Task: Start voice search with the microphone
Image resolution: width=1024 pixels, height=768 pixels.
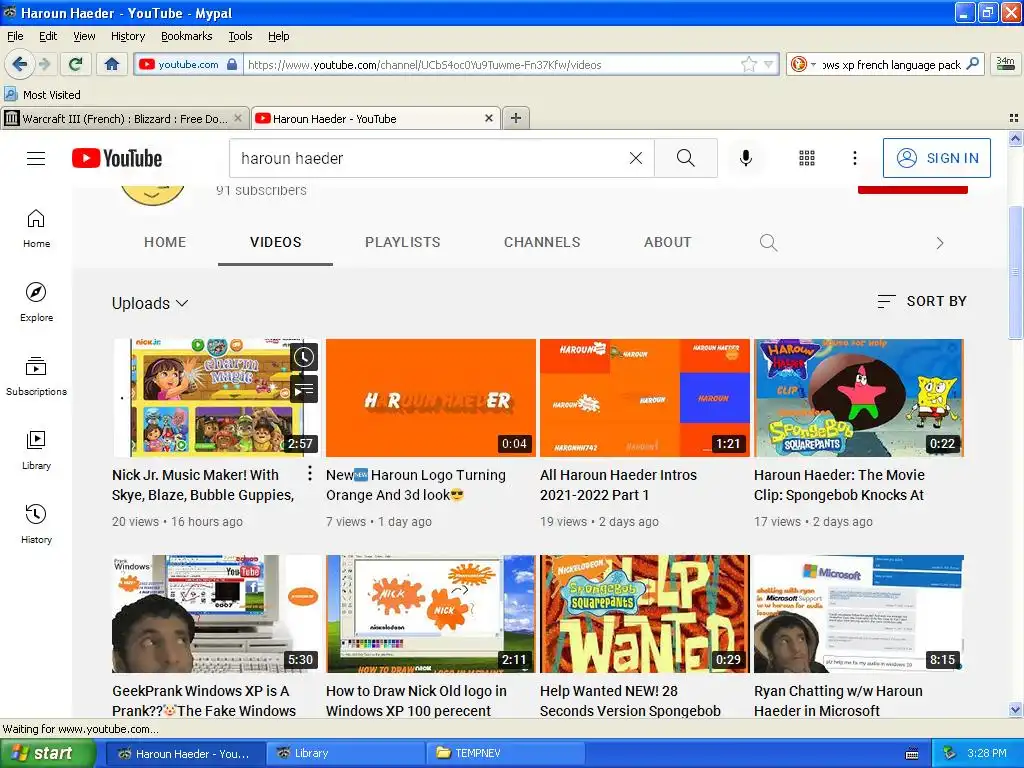Action: (x=746, y=158)
